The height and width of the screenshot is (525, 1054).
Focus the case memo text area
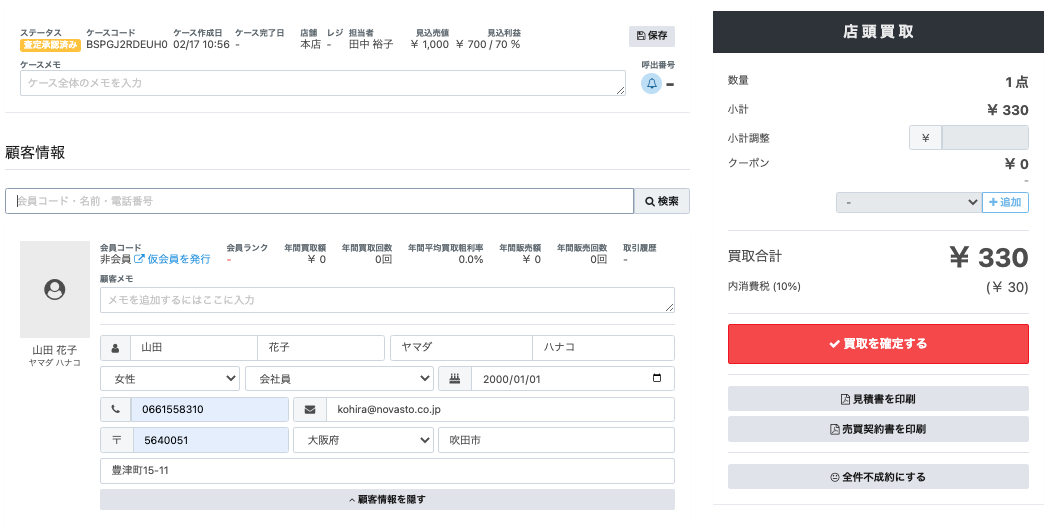coord(323,83)
